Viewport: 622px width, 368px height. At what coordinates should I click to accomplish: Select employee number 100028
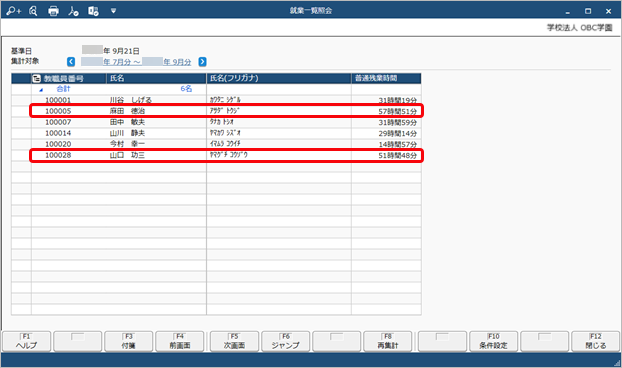click(58, 155)
